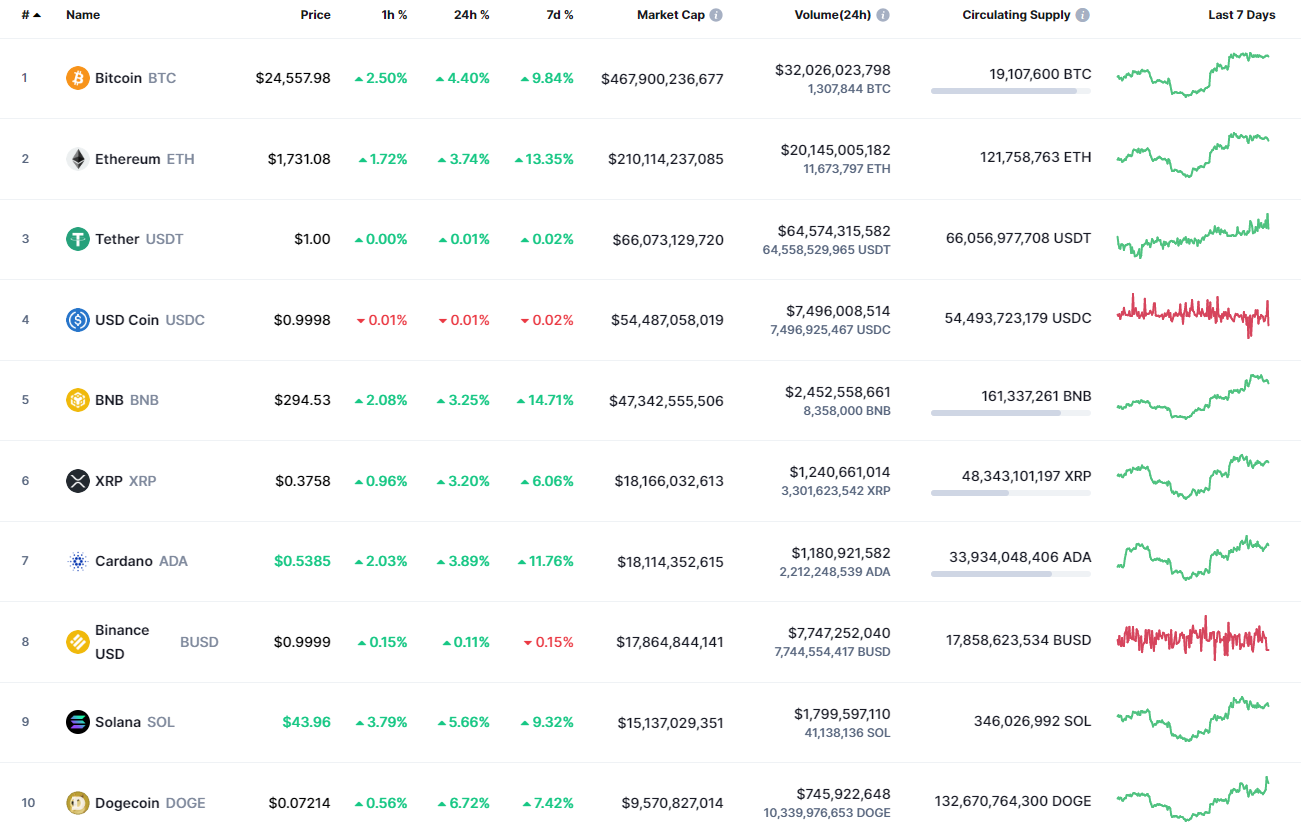Click Bitcoin's 7-day sparkline chart
The image size is (1301, 837).
pos(1193,77)
